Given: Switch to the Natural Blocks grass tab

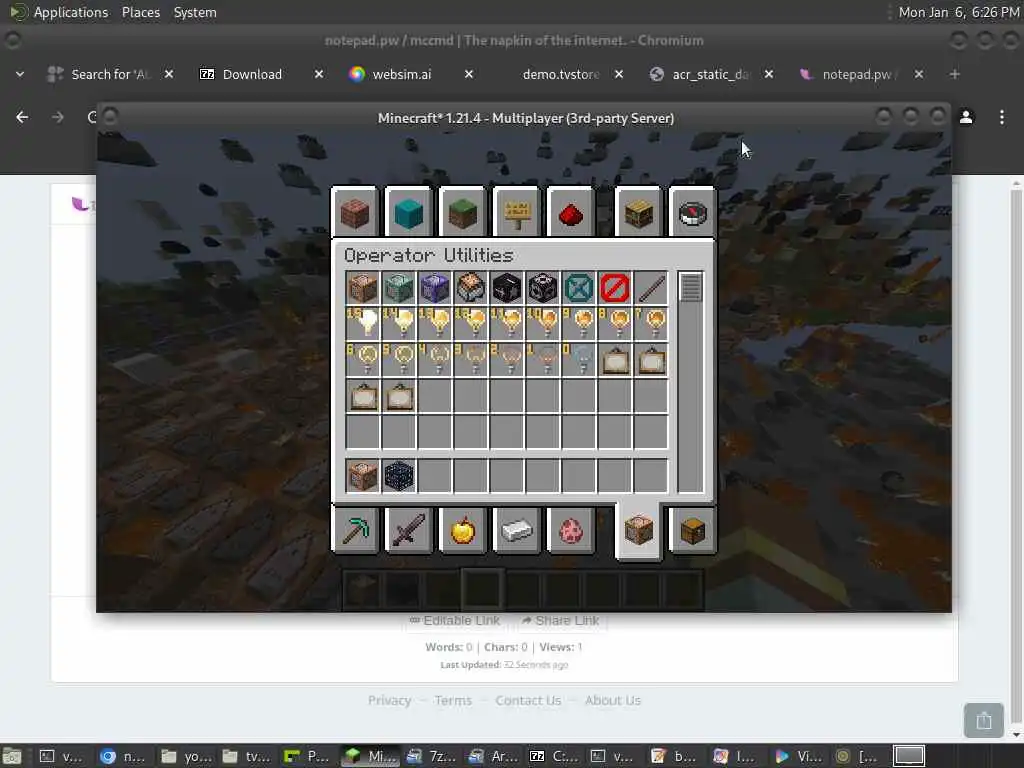Looking at the screenshot, I should coord(463,212).
